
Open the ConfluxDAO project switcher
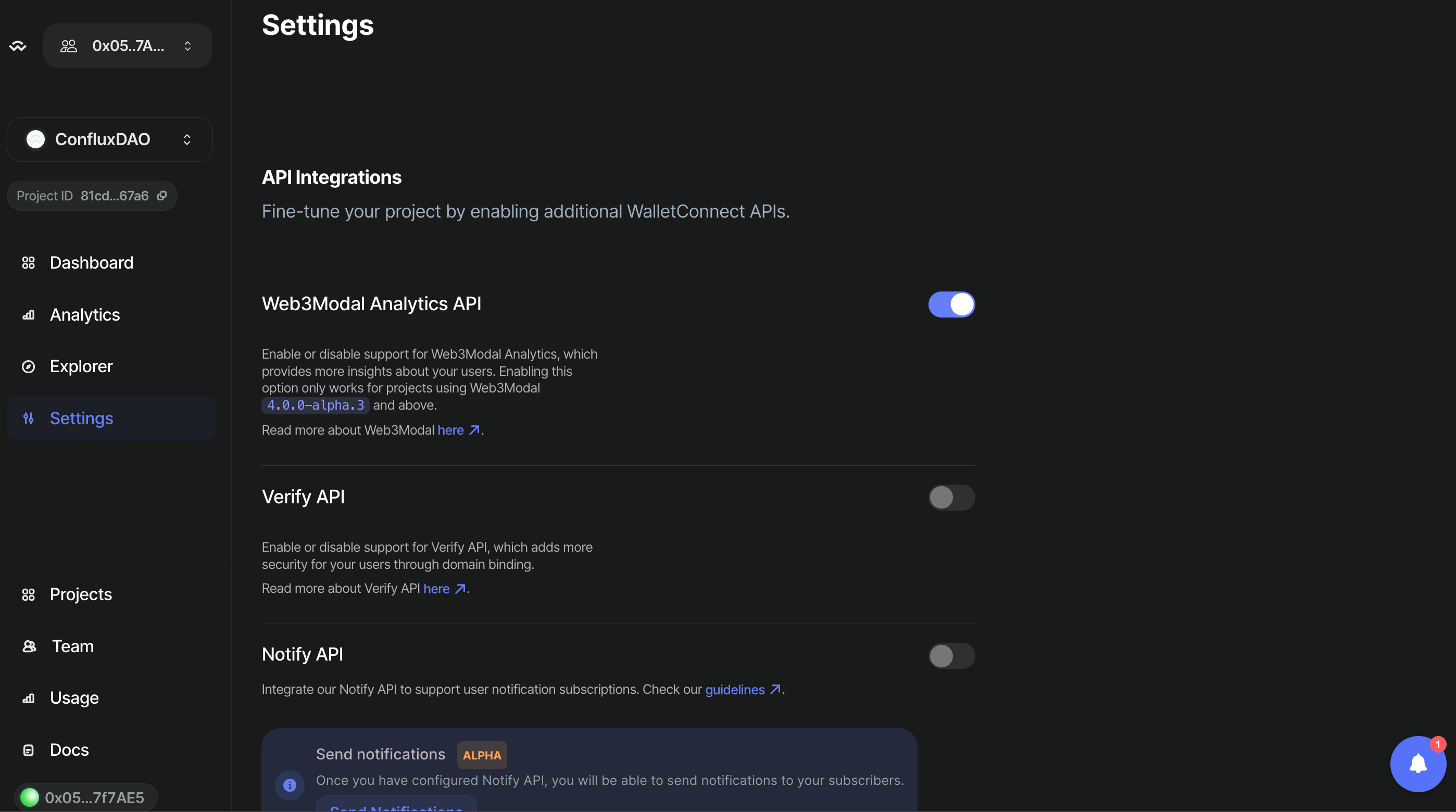[110, 139]
